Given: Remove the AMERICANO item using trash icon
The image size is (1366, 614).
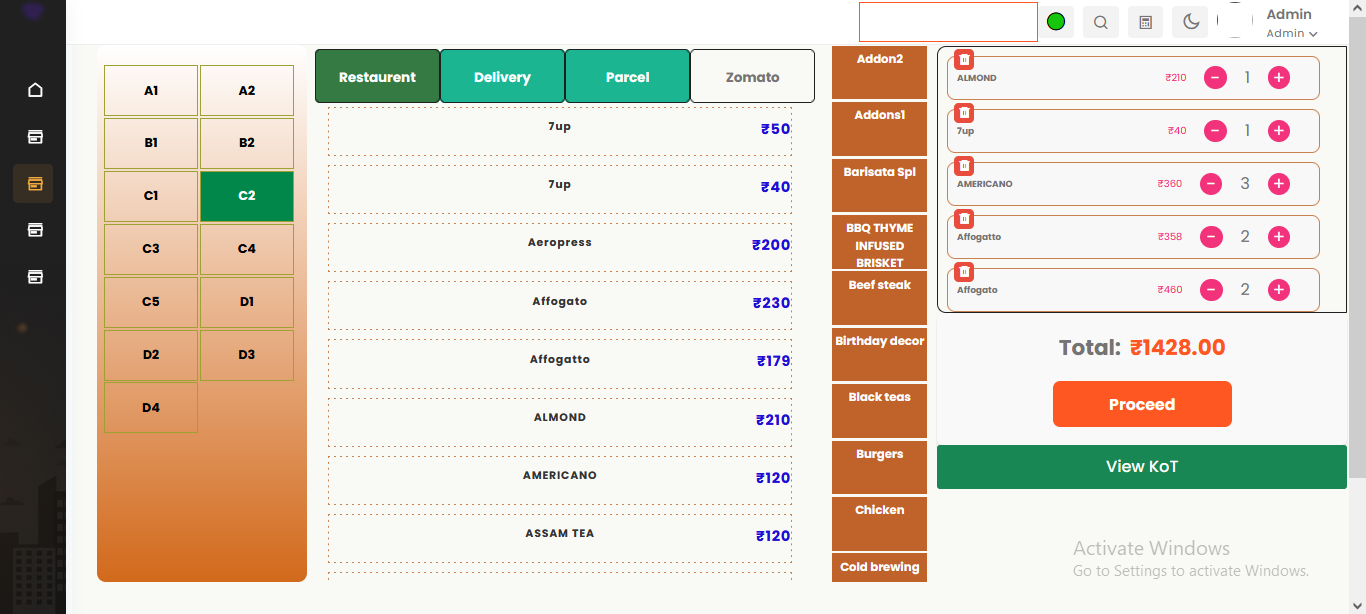Looking at the screenshot, I should click(x=964, y=166).
